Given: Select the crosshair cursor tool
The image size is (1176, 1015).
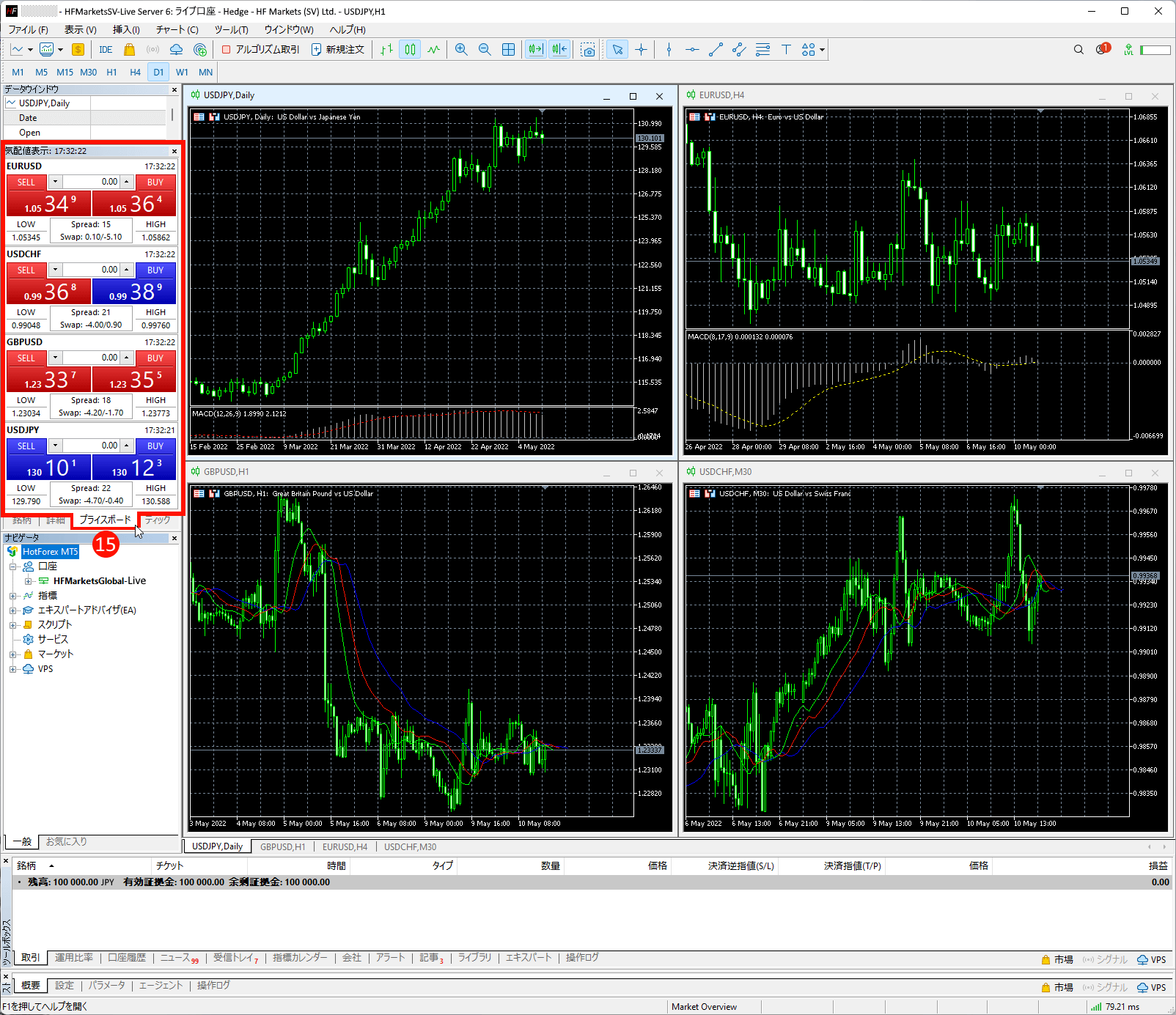Looking at the screenshot, I should coord(641,50).
